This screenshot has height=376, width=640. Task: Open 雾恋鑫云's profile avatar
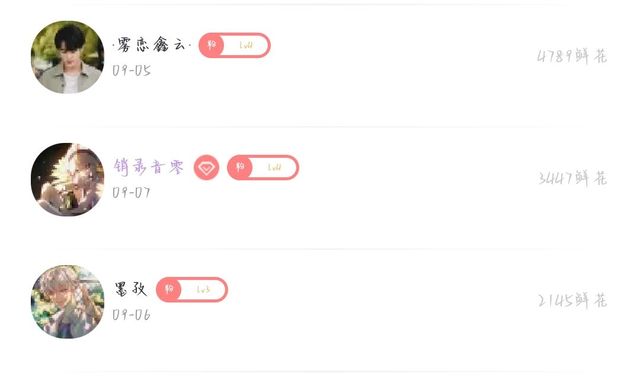coord(67,57)
